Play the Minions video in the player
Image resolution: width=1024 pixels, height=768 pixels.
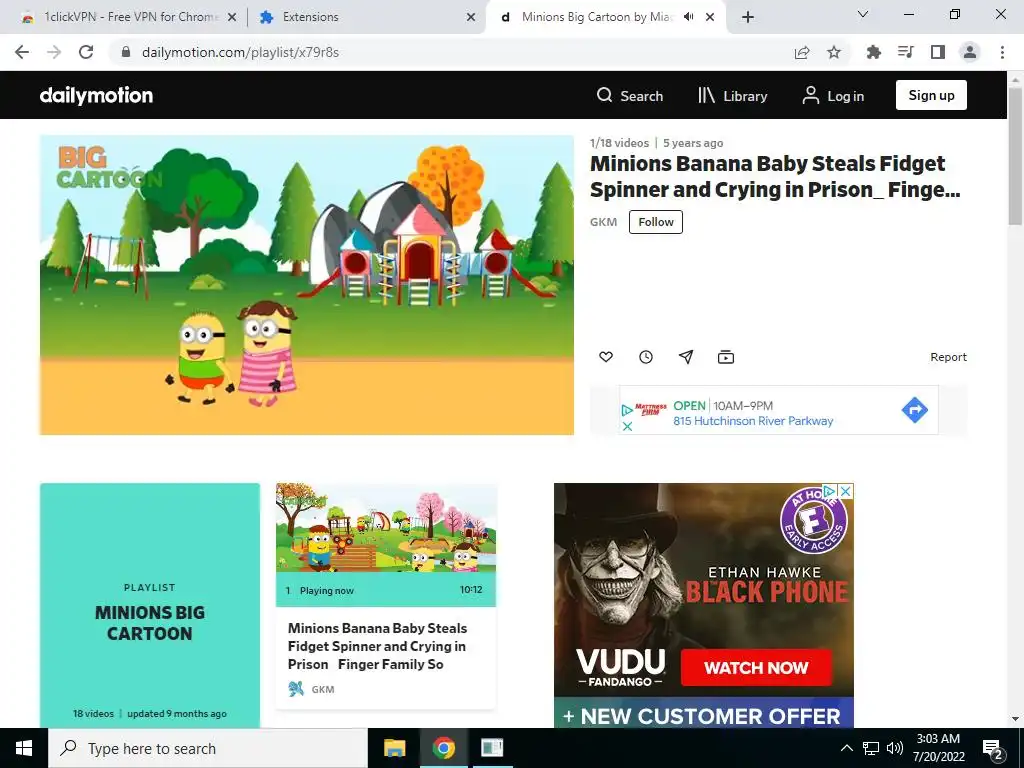[307, 285]
